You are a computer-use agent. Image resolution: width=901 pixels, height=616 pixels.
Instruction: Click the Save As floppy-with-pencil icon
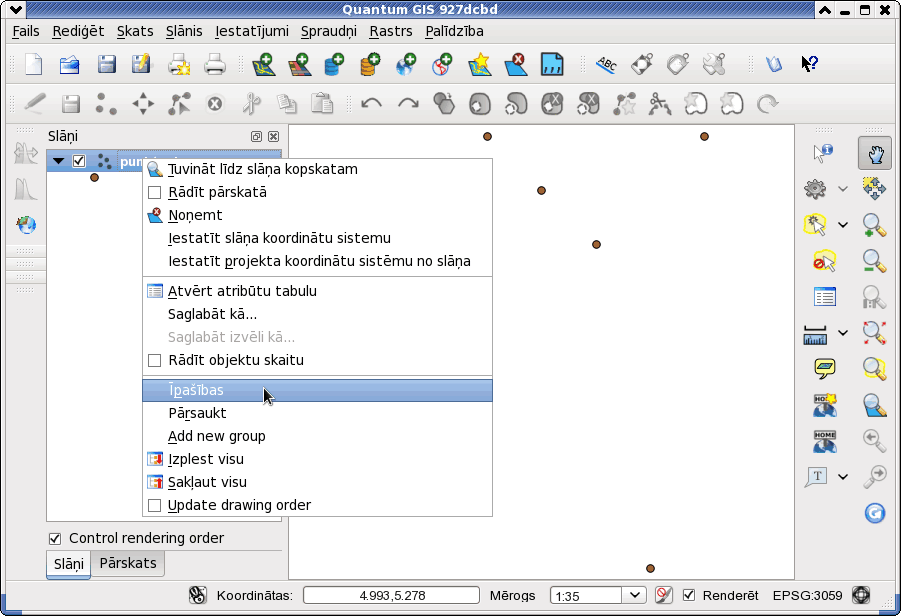141,64
